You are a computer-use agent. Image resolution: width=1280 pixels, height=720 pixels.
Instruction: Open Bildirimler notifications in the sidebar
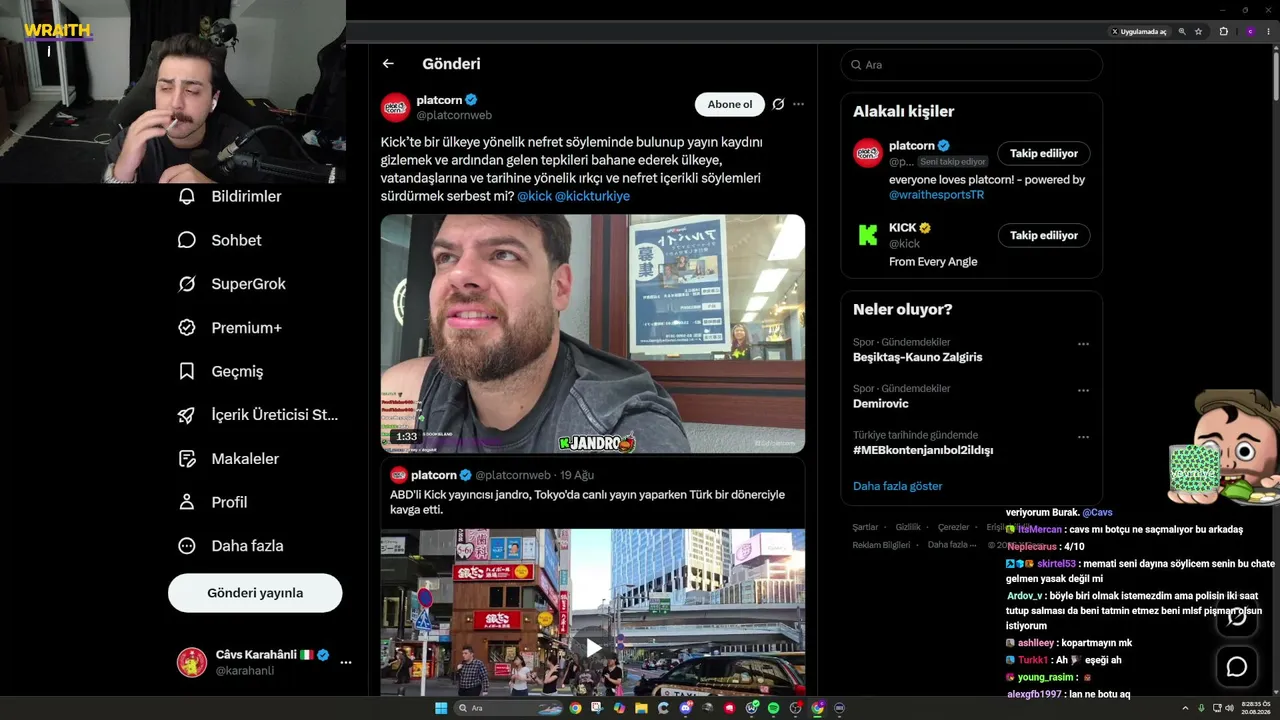click(232, 197)
